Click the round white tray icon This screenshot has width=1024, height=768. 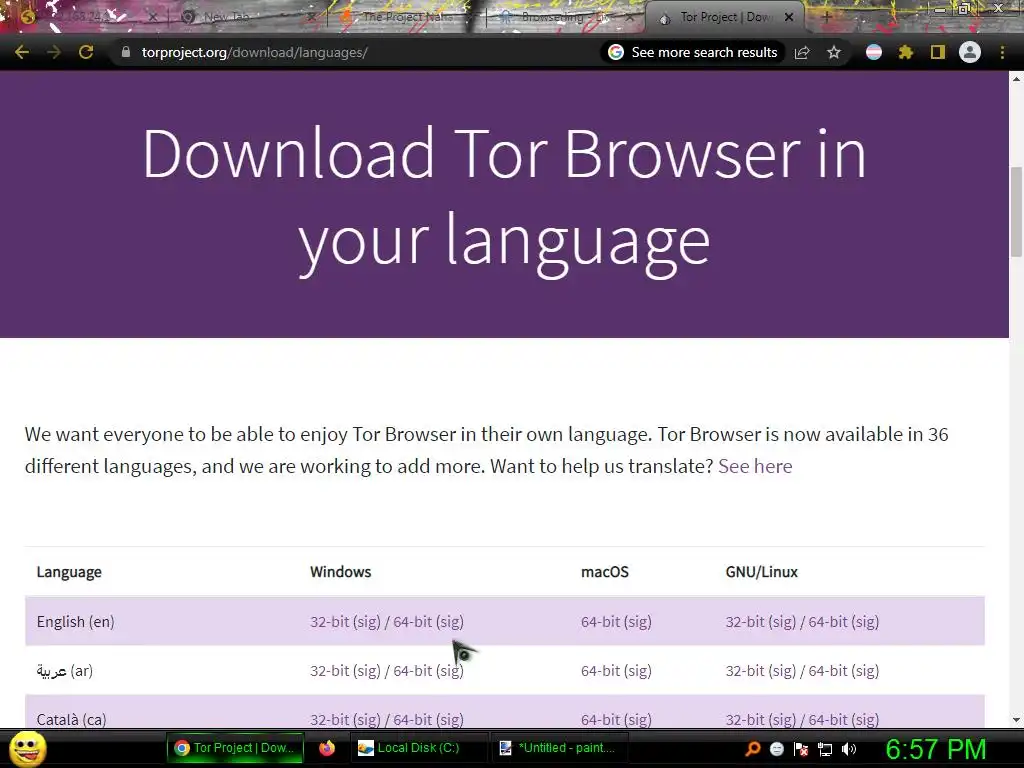point(776,749)
